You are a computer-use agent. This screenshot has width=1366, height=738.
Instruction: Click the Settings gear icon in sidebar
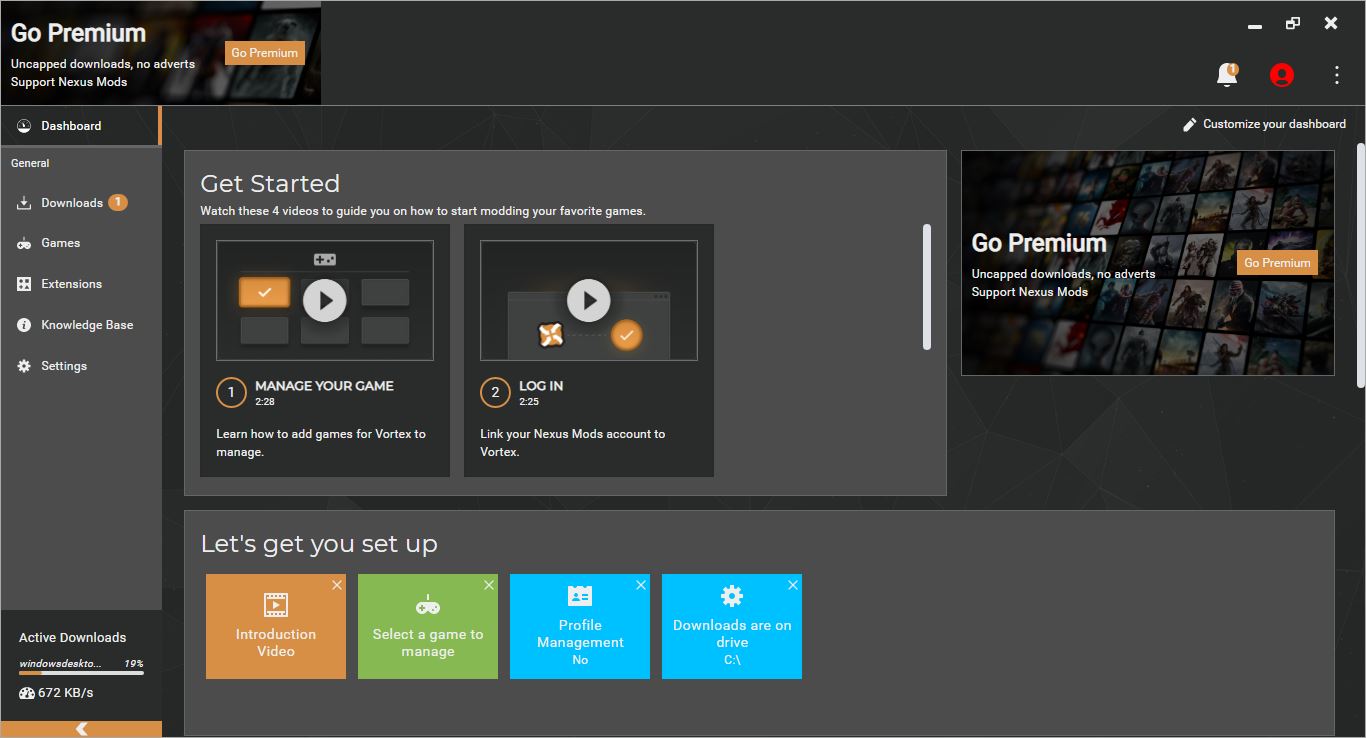coord(24,366)
